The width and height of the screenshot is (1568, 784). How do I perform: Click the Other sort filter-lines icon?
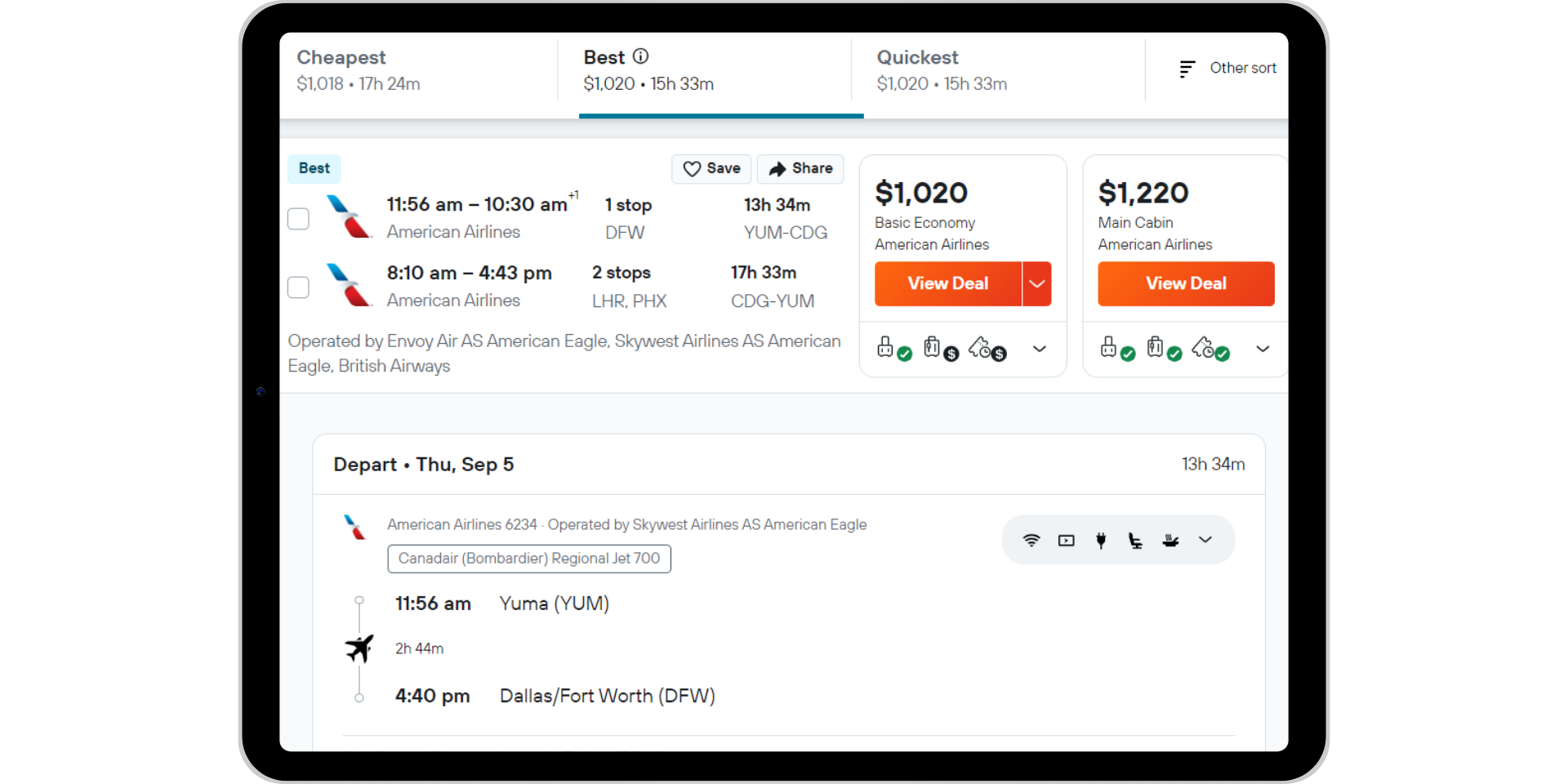tap(1187, 69)
